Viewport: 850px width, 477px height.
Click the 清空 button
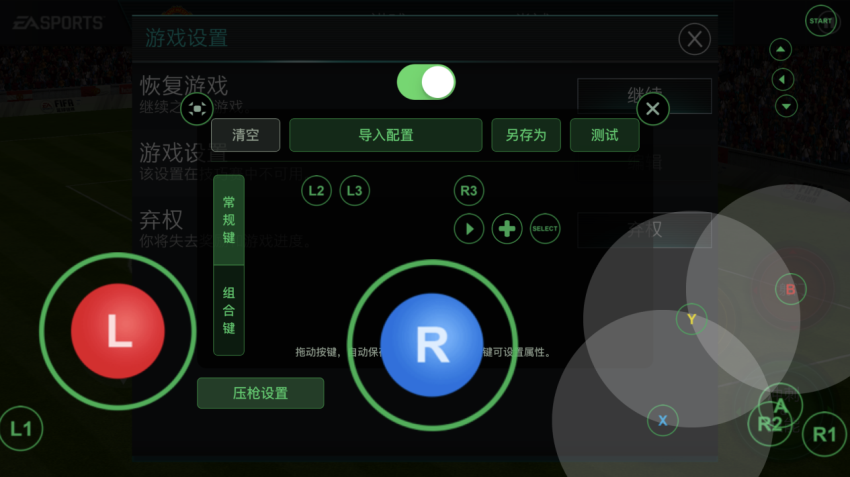[x=246, y=135]
